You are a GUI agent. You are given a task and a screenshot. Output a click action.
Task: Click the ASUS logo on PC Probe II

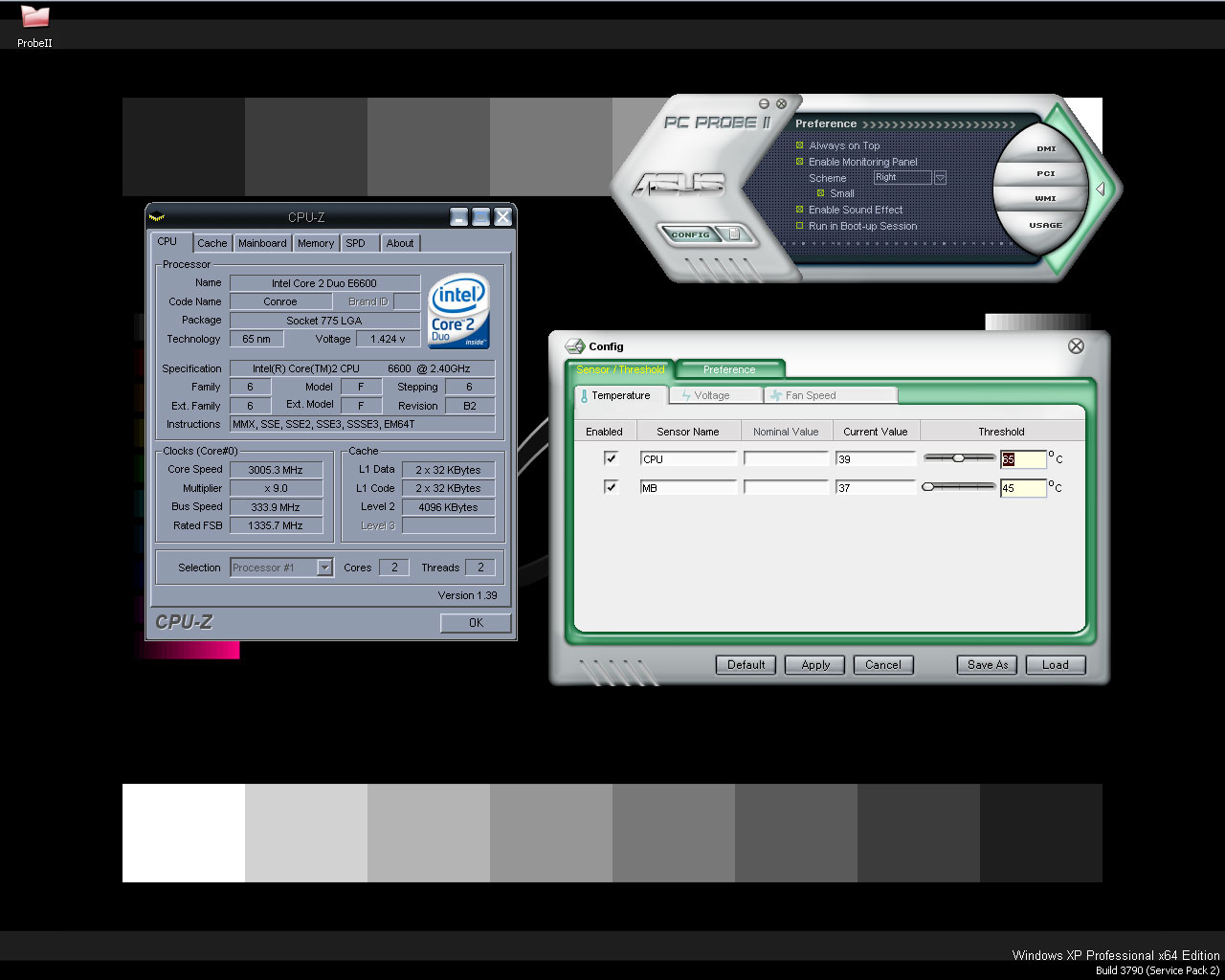pos(679,183)
